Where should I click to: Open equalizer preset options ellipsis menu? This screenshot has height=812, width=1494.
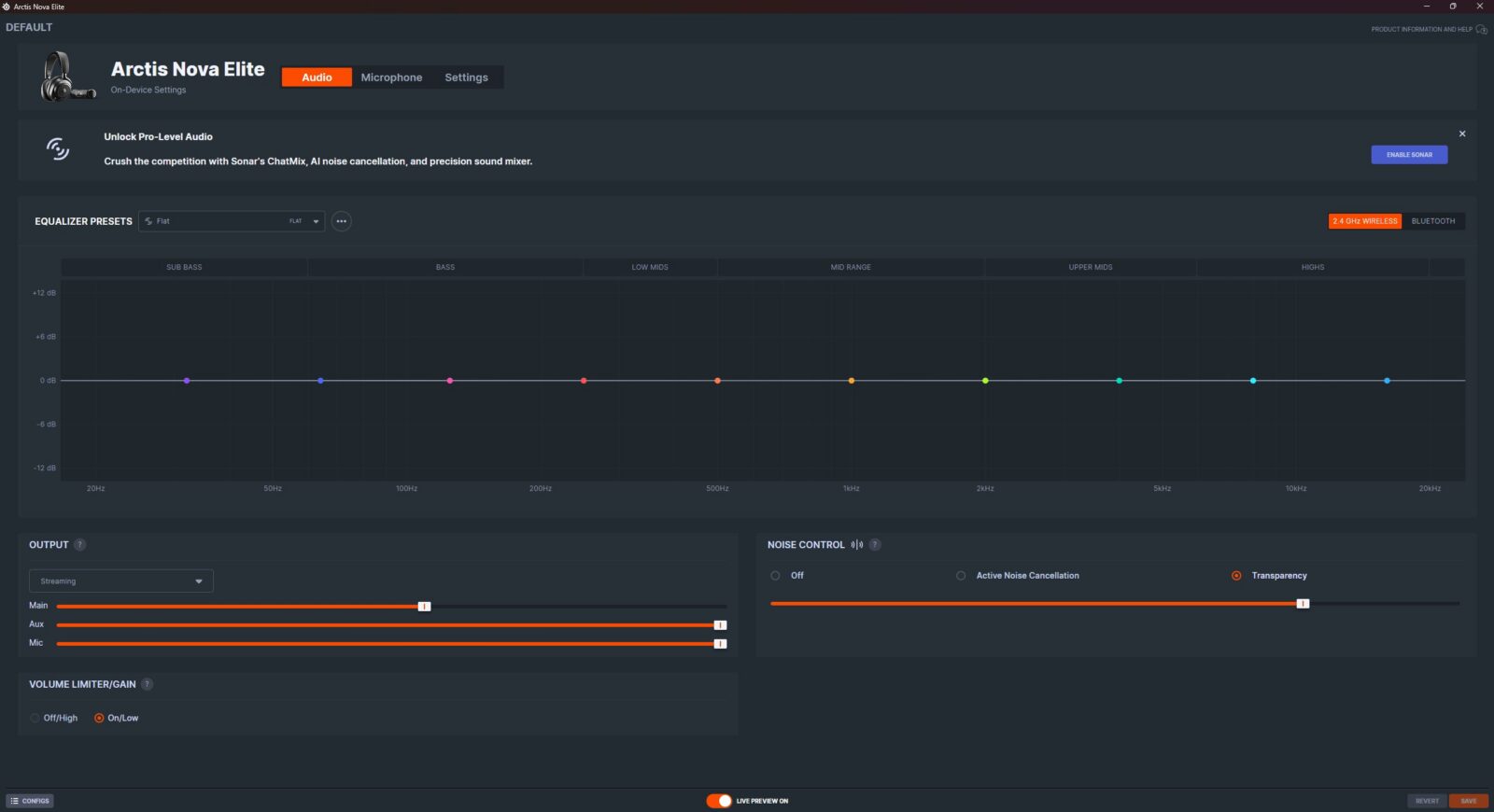(x=342, y=221)
